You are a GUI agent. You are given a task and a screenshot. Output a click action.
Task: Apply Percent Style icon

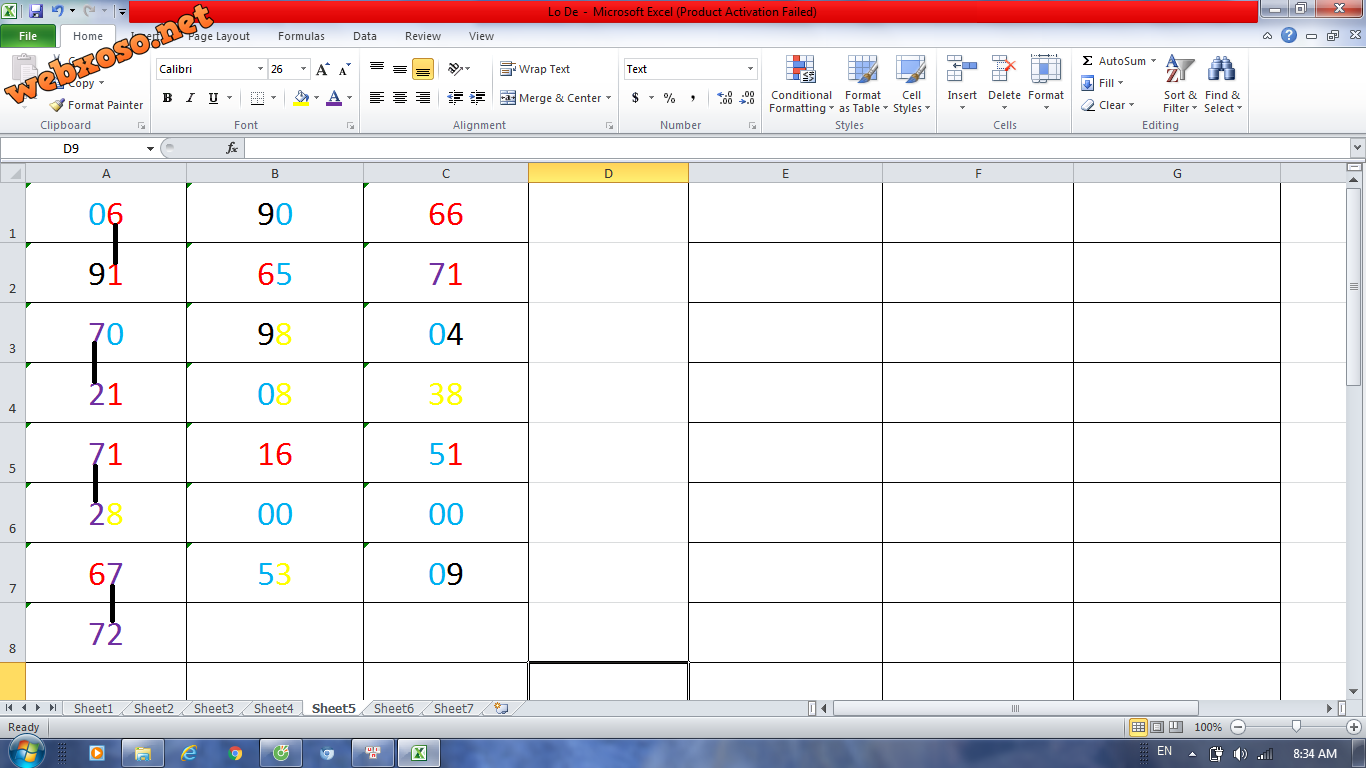tap(669, 98)
